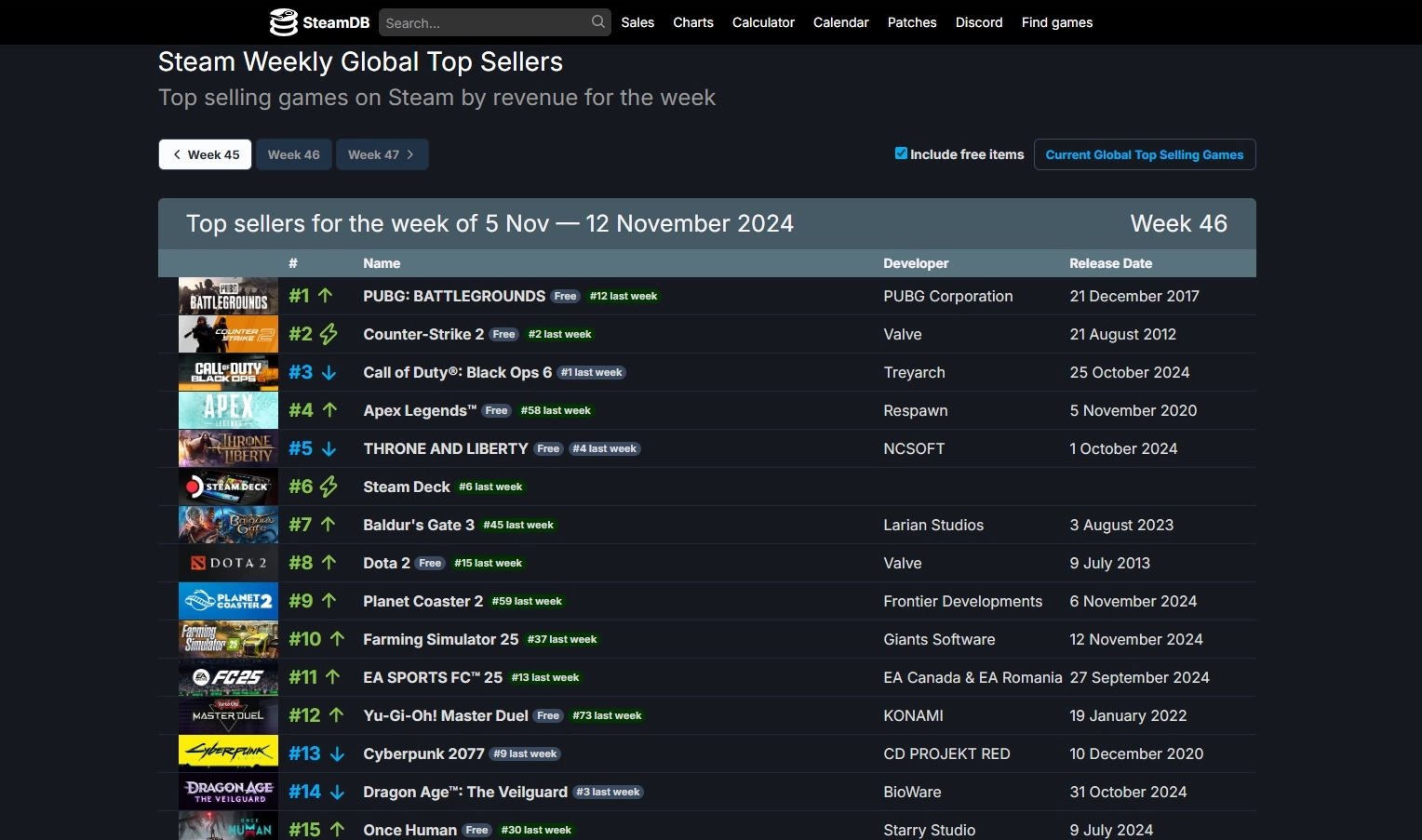
Task: Open the Baldur's Gate 3 link
Action: point(419,525)
